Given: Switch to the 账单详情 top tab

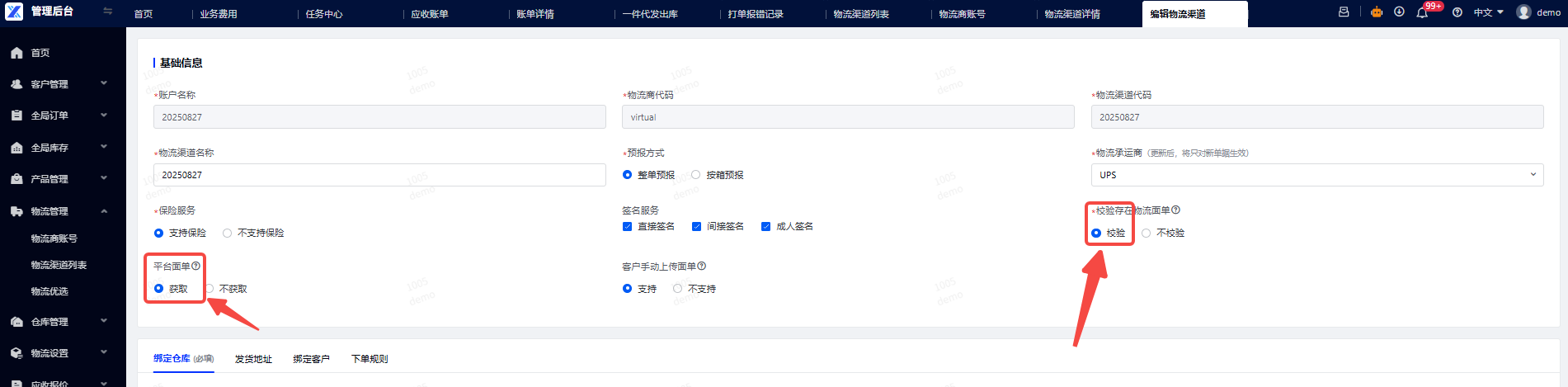Looking at the screenshot, I should (535, 14).
